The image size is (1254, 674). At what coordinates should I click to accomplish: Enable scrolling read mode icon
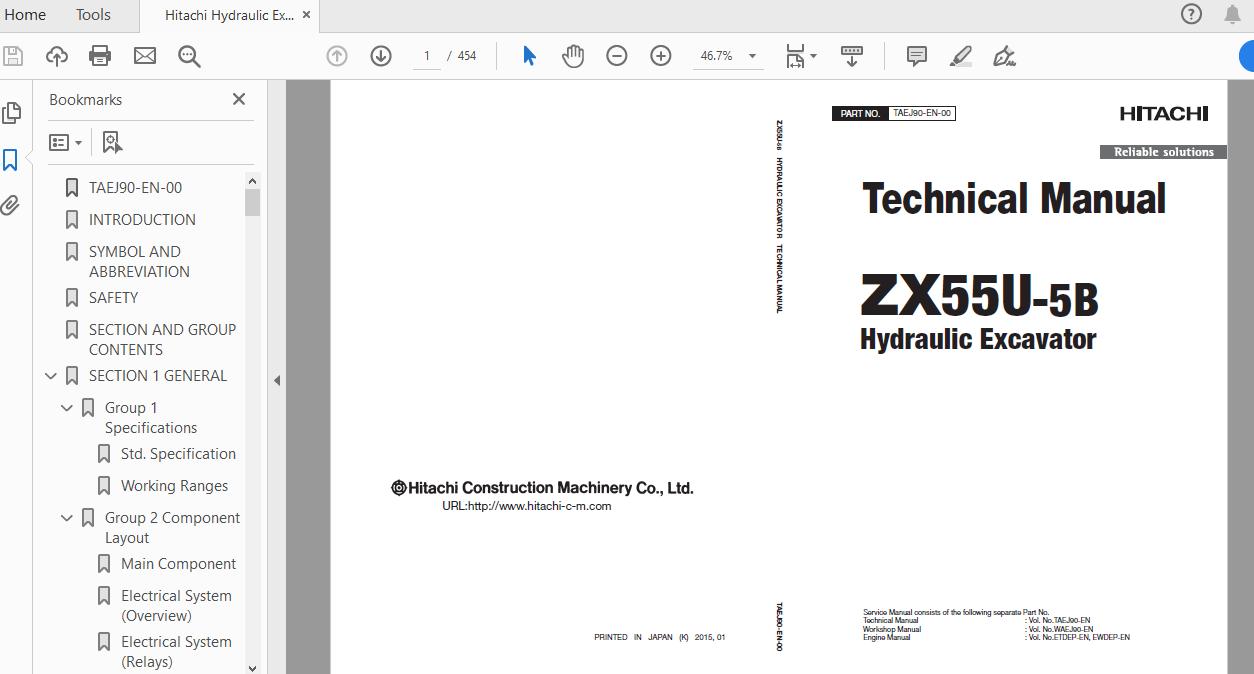852,56
